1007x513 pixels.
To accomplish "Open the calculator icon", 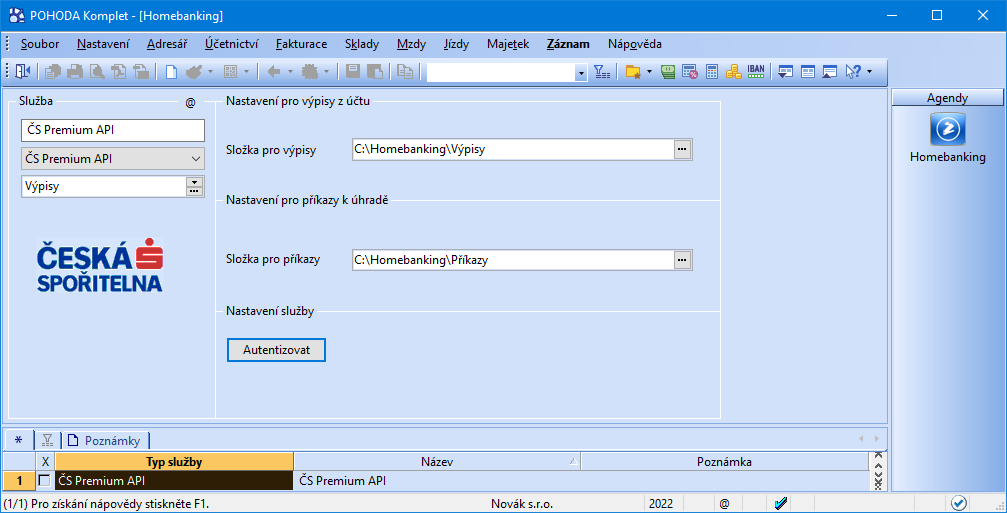I will pyautogui.click(x=712, y=72).
